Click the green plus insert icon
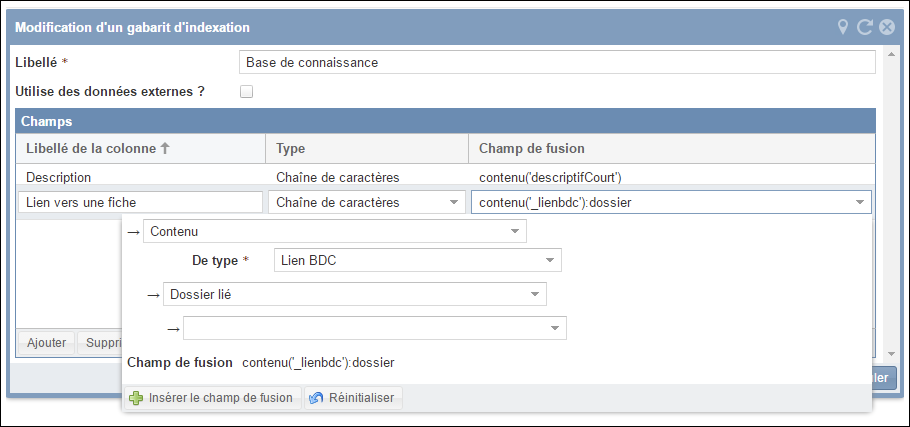The height and width of the screenshot is (427, 910). (x=137, y=398)
